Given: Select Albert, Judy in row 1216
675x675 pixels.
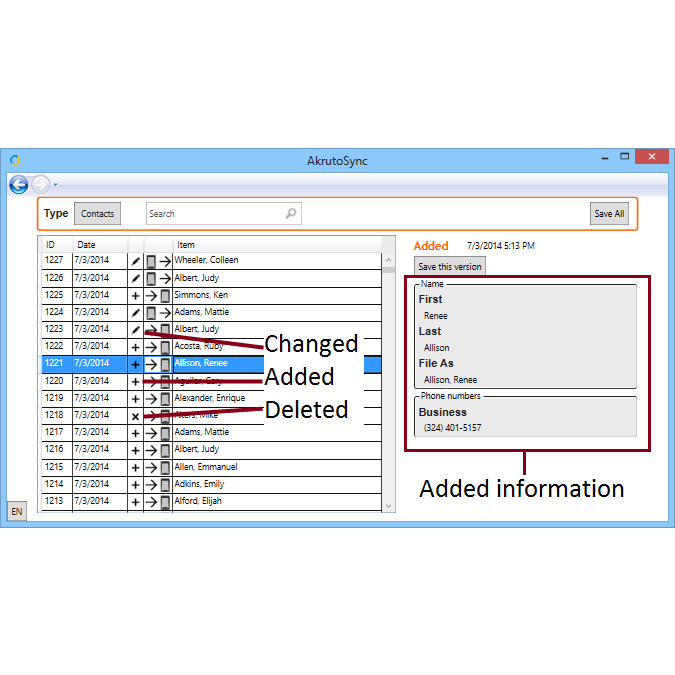Looking at the screenshot, I should tap(211, 450).
